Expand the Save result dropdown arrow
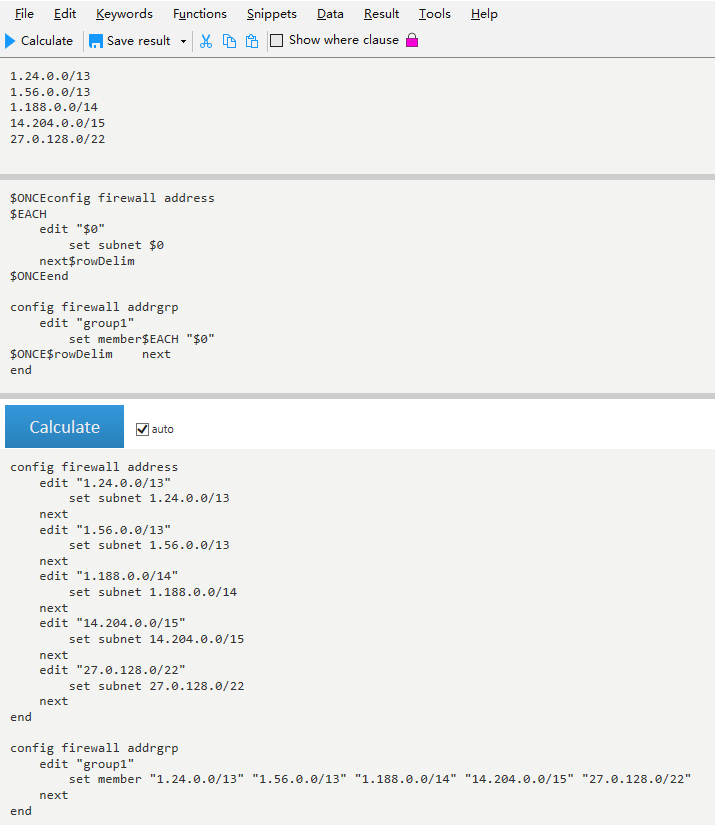715x825 pixels. 183,41
